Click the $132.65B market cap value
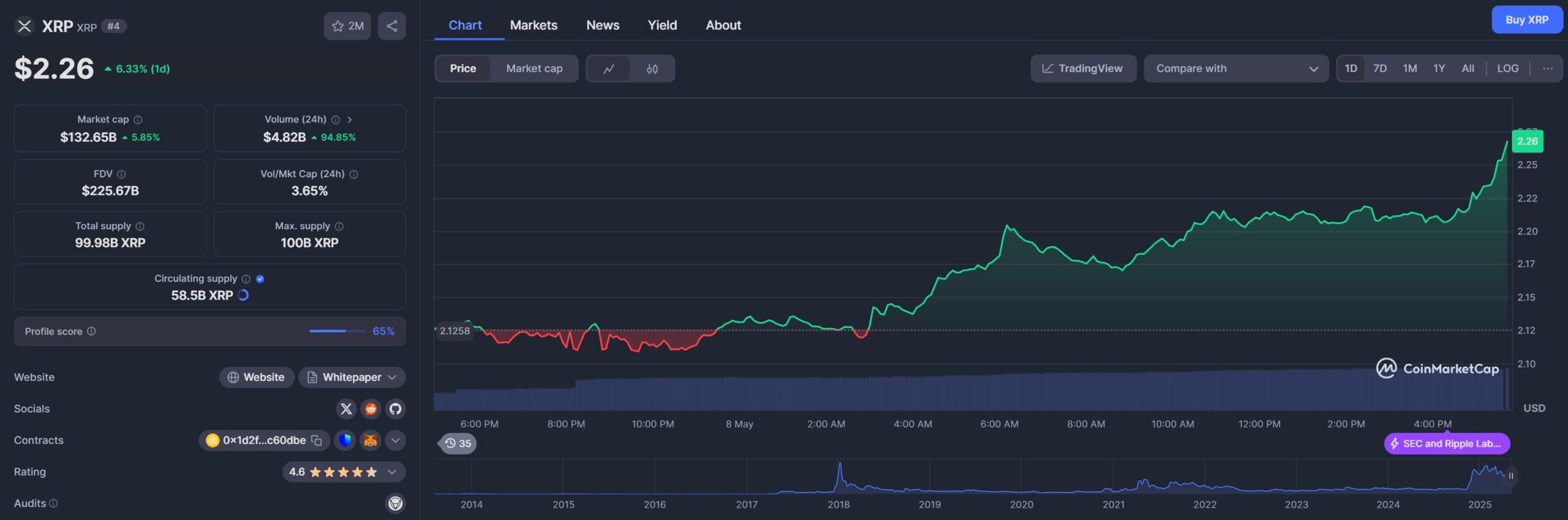This screenshot has width=1568, height=520. pyautogui.click(x=88, y=137)
